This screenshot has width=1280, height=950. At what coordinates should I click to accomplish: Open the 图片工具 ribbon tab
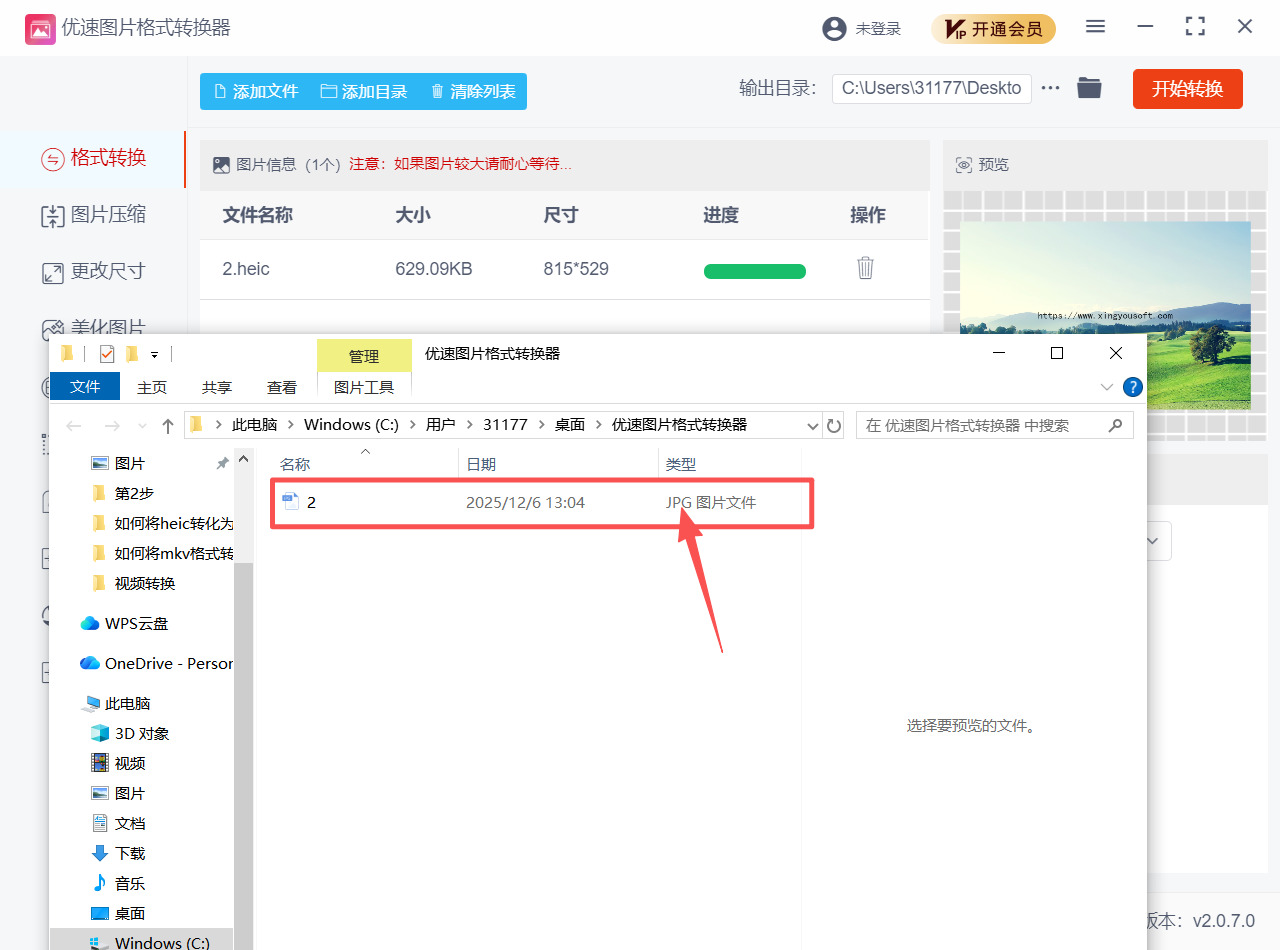point(364,387)
